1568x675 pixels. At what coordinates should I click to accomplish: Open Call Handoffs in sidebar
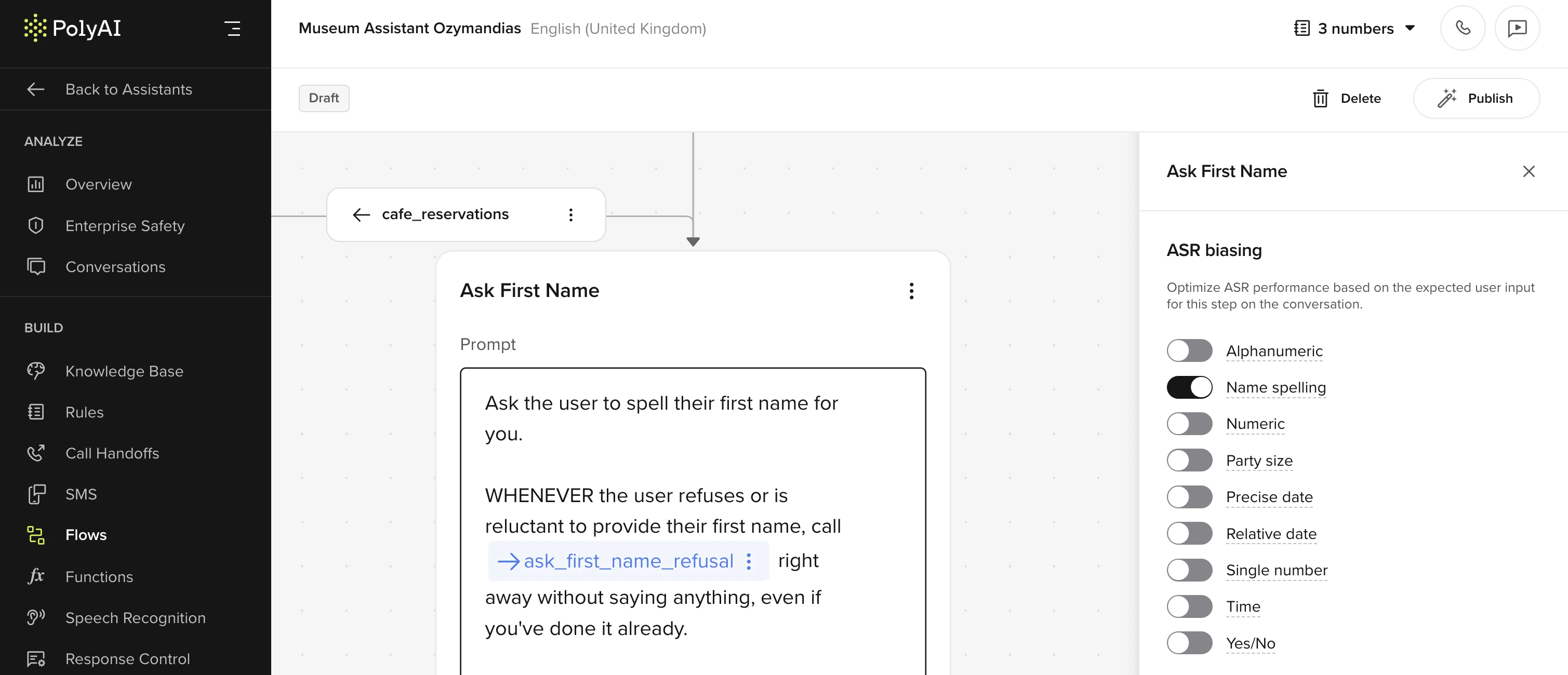click(x=112, y=453)
